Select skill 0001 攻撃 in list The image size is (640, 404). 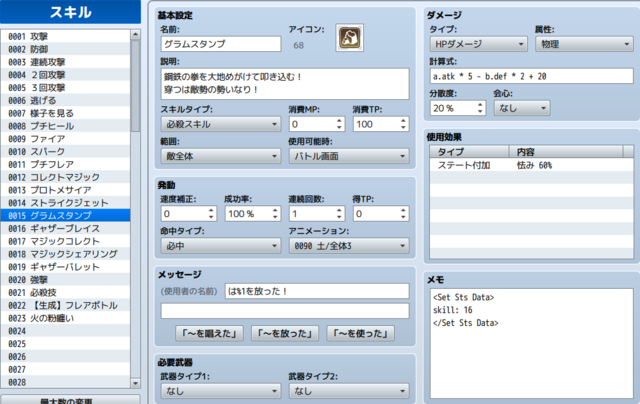coord(65,36)
